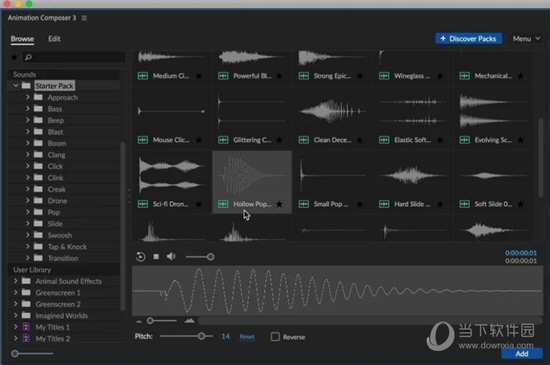Click the loop playback icon
Viewport: 550px width, 365px height.
pyautogui.click(x=141, y=257)
